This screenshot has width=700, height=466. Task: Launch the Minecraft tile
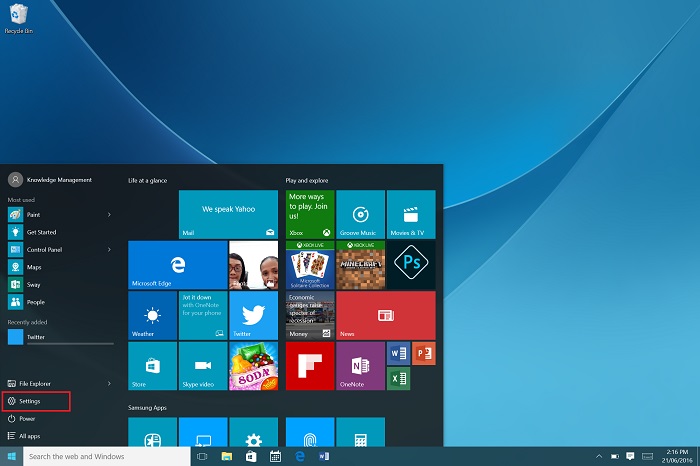360,265
